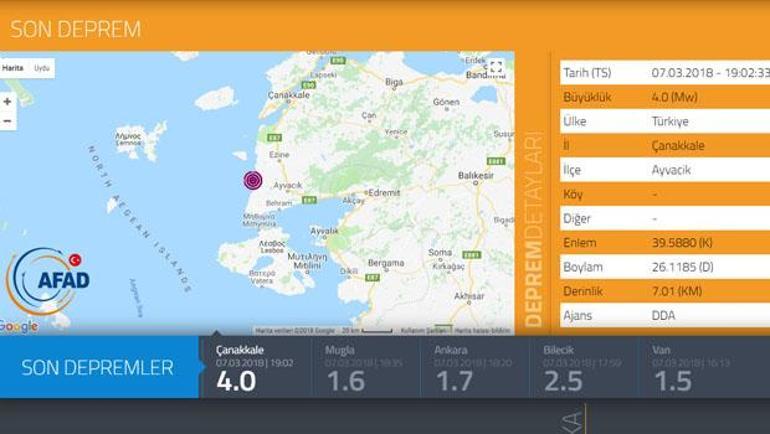770x434 pixels.
Task: Click the Enlem latitude detail row
Action: pyautogui.click(x=661, y=243)
